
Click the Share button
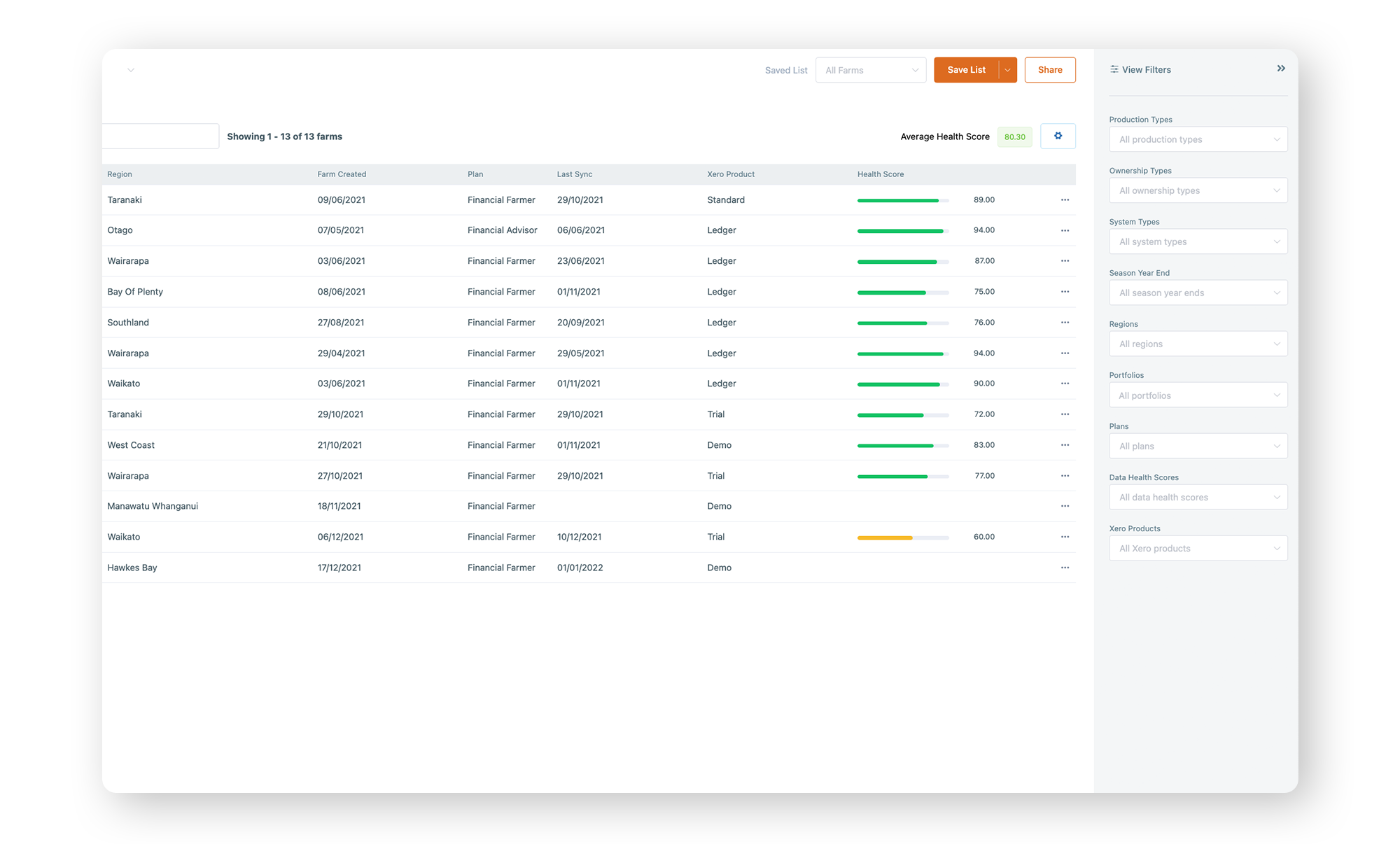(1050, 70)
